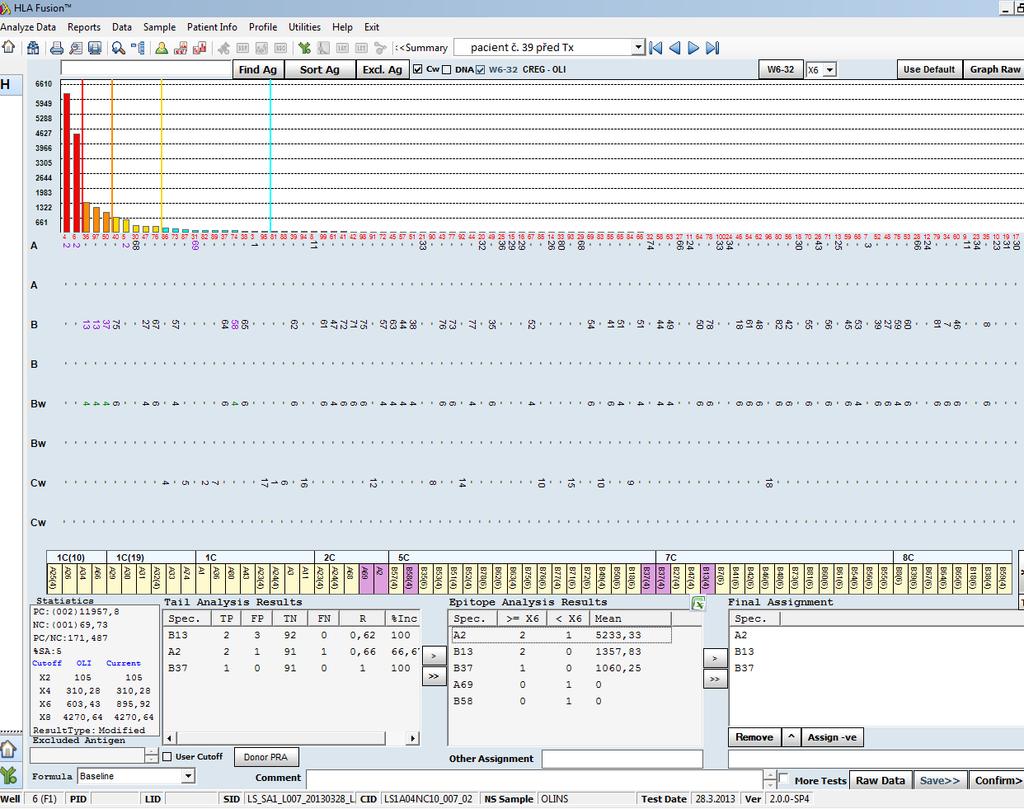Select the cyan cutoff line in the graph

tap(270, 155)
